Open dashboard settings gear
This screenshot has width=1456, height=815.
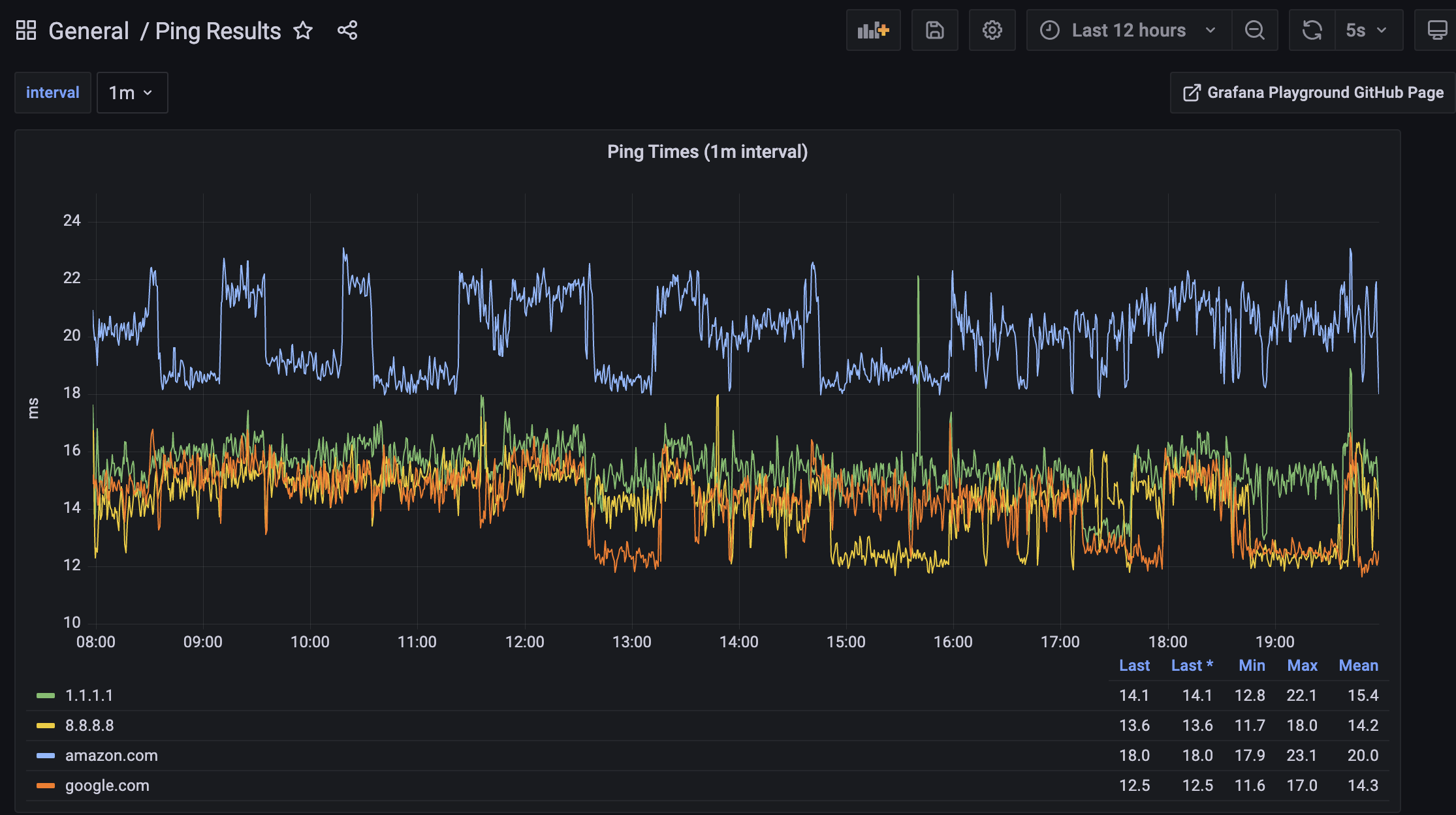click(x=992, y=31)
